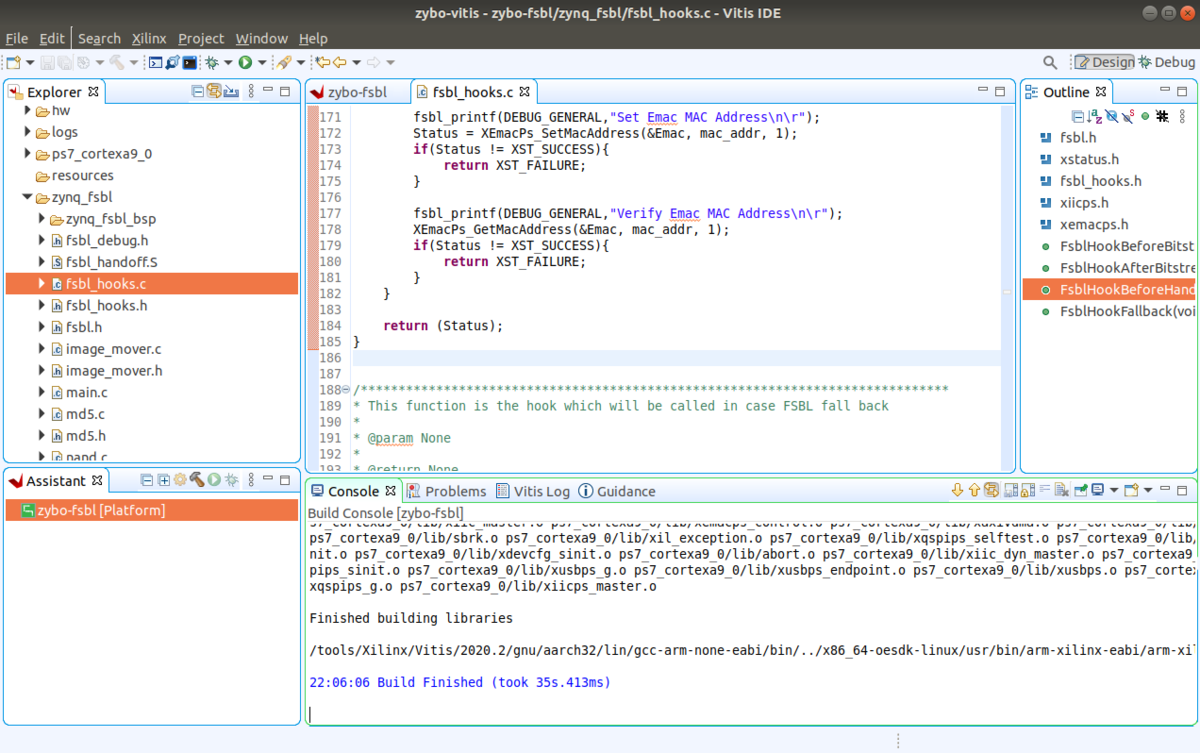Place cursor on empty line 186 in editor
Screen dimensions: 1200x753
coord(676,358)
